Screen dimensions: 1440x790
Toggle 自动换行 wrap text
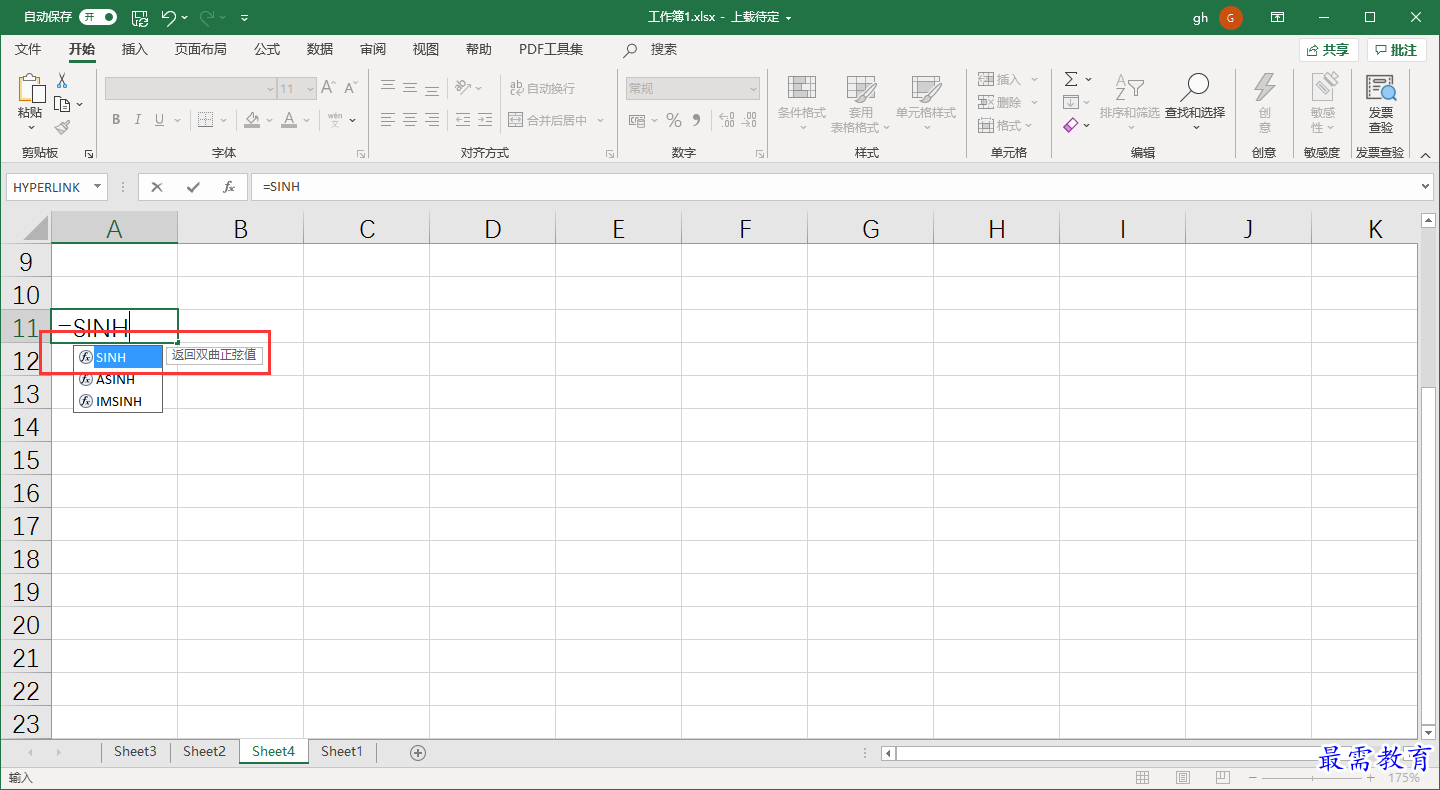point(542,89)
